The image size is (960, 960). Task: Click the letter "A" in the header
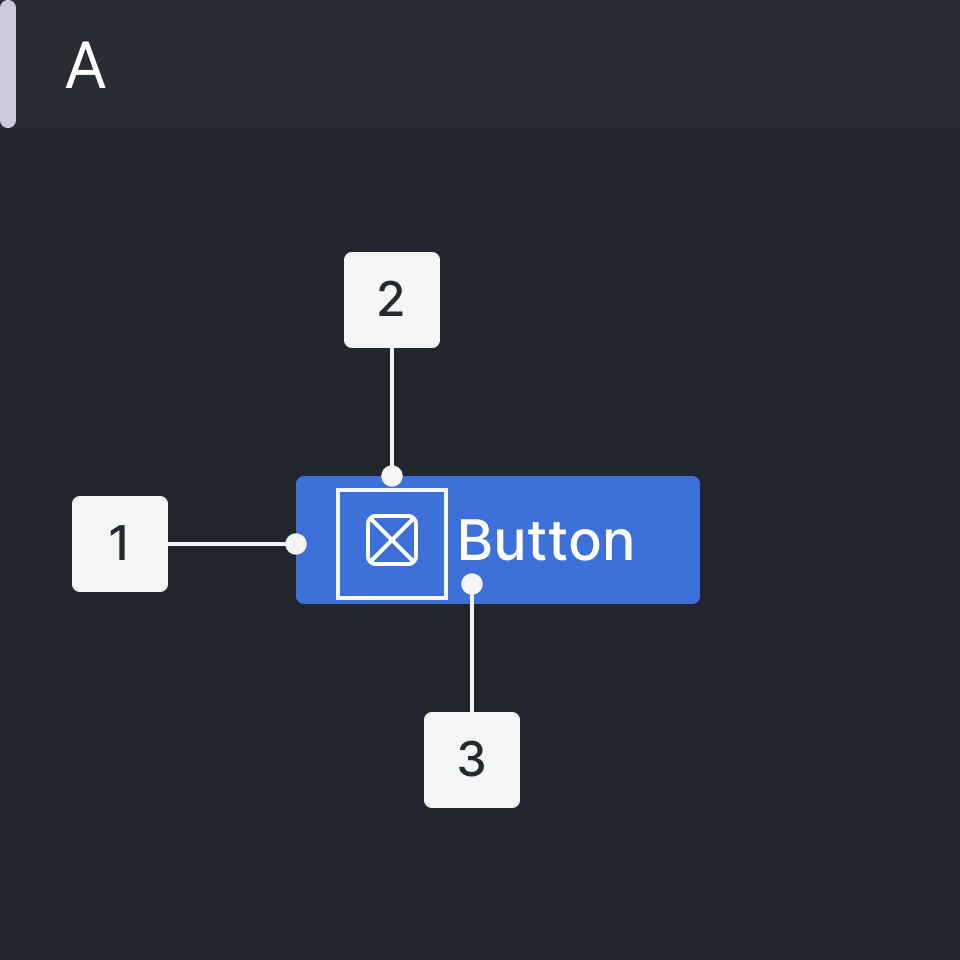pos(86,68)
